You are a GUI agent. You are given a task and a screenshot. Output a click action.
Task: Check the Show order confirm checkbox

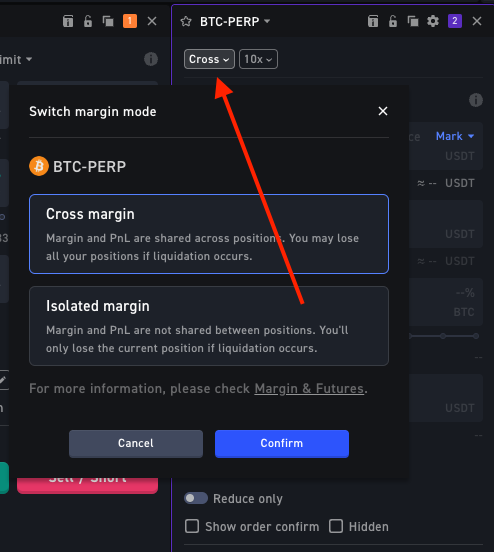pyautogui.click(x=192, y=526)
